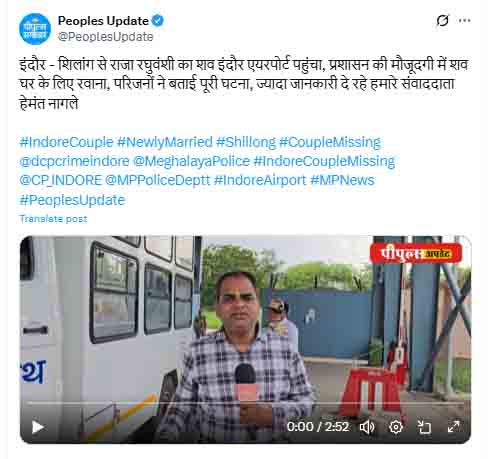Viewport: 495px width, 459px height.
Task: Click the verified badge
Action: (158, 21)
